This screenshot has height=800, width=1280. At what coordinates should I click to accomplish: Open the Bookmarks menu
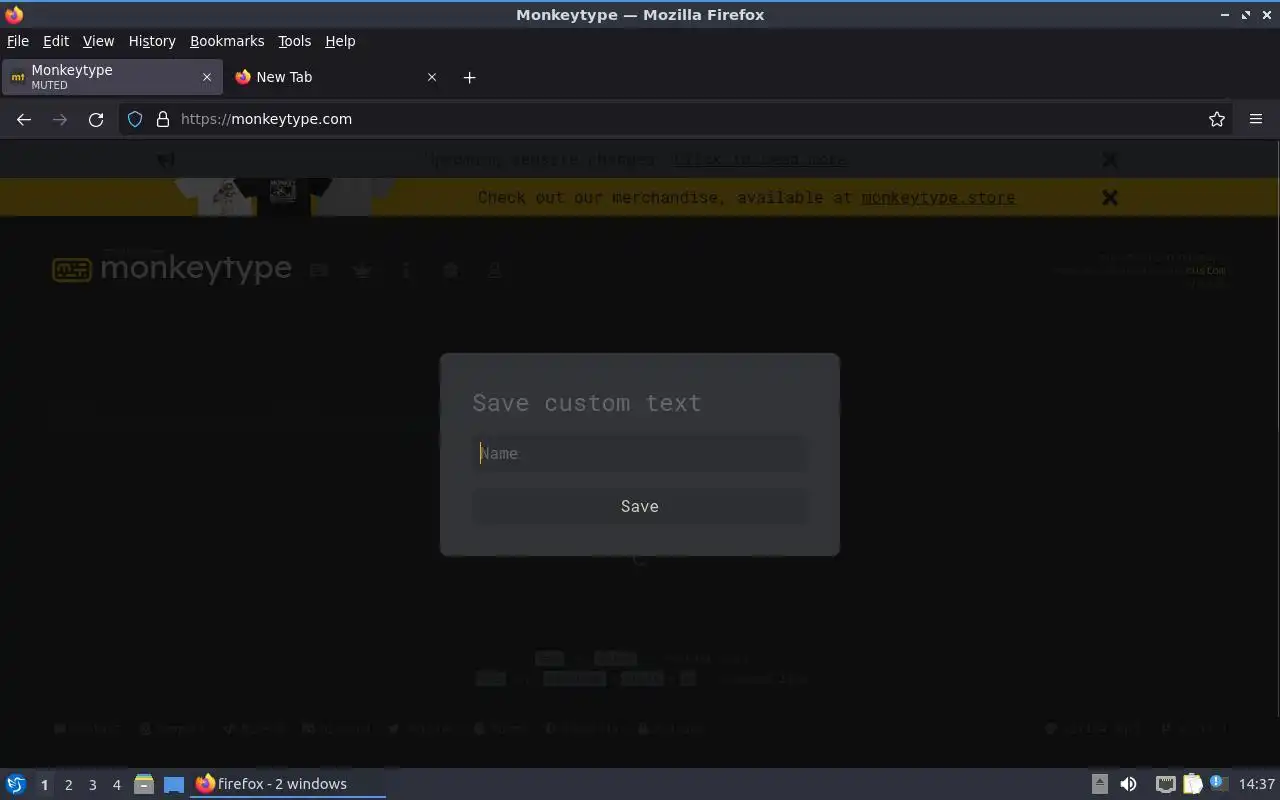tap(227, 41)
